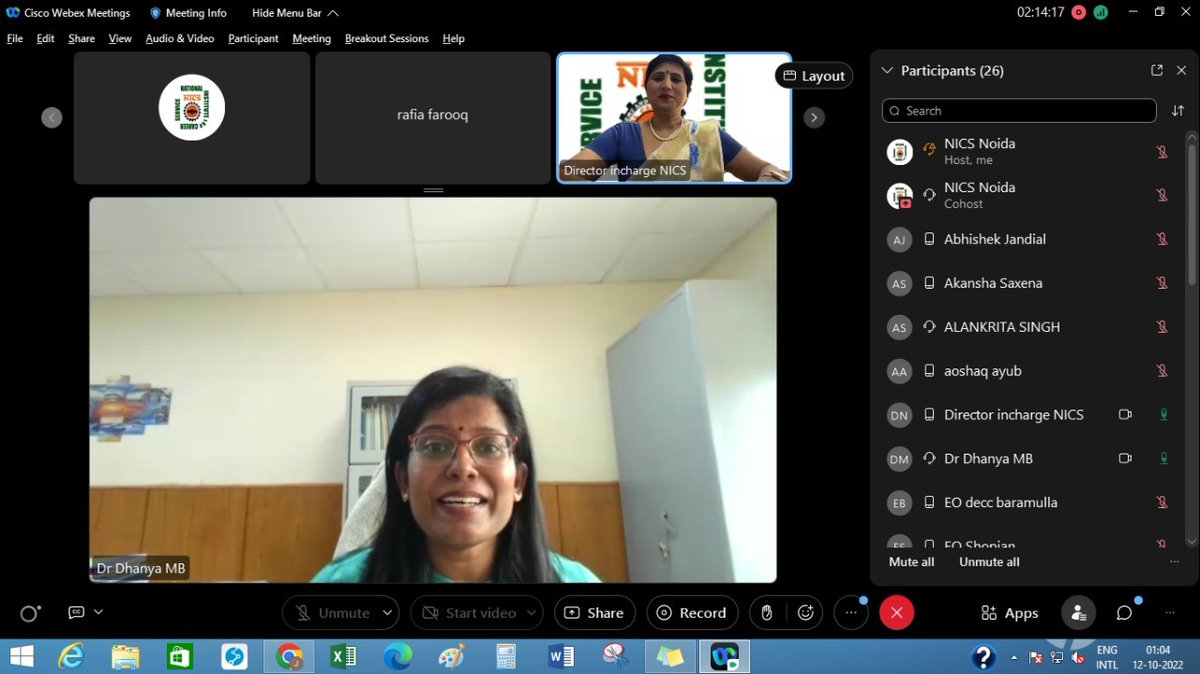Toggle the Participants panel icon

(1077, 613)
